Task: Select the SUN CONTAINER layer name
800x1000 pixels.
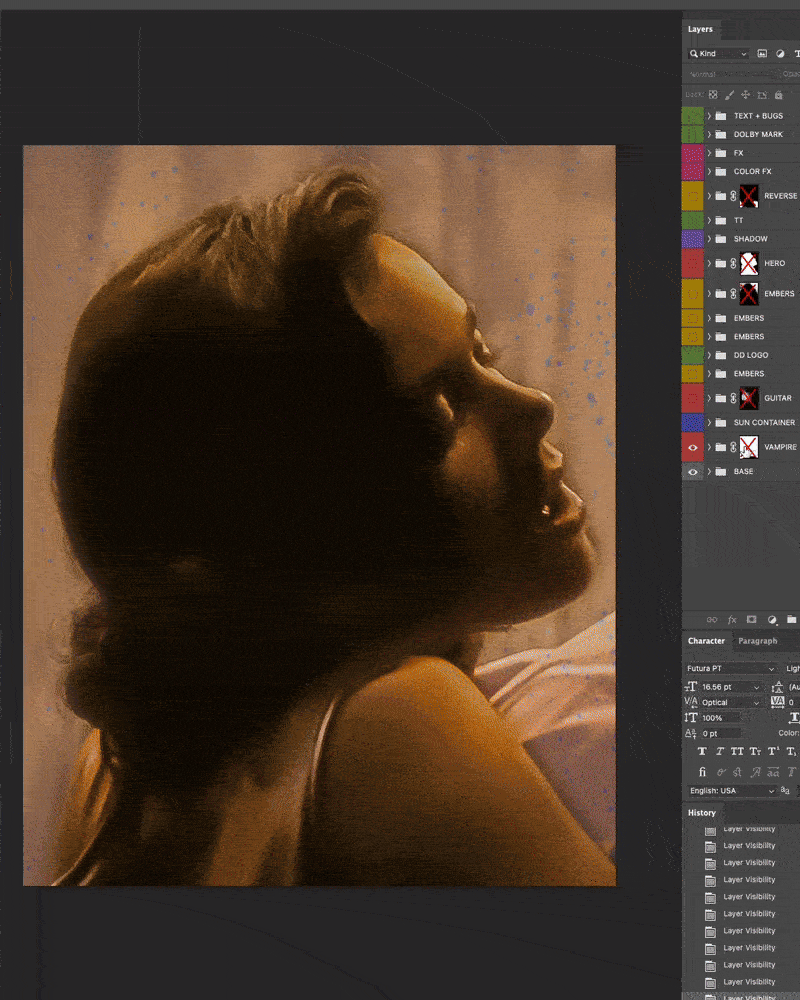Action: (764, 423)
